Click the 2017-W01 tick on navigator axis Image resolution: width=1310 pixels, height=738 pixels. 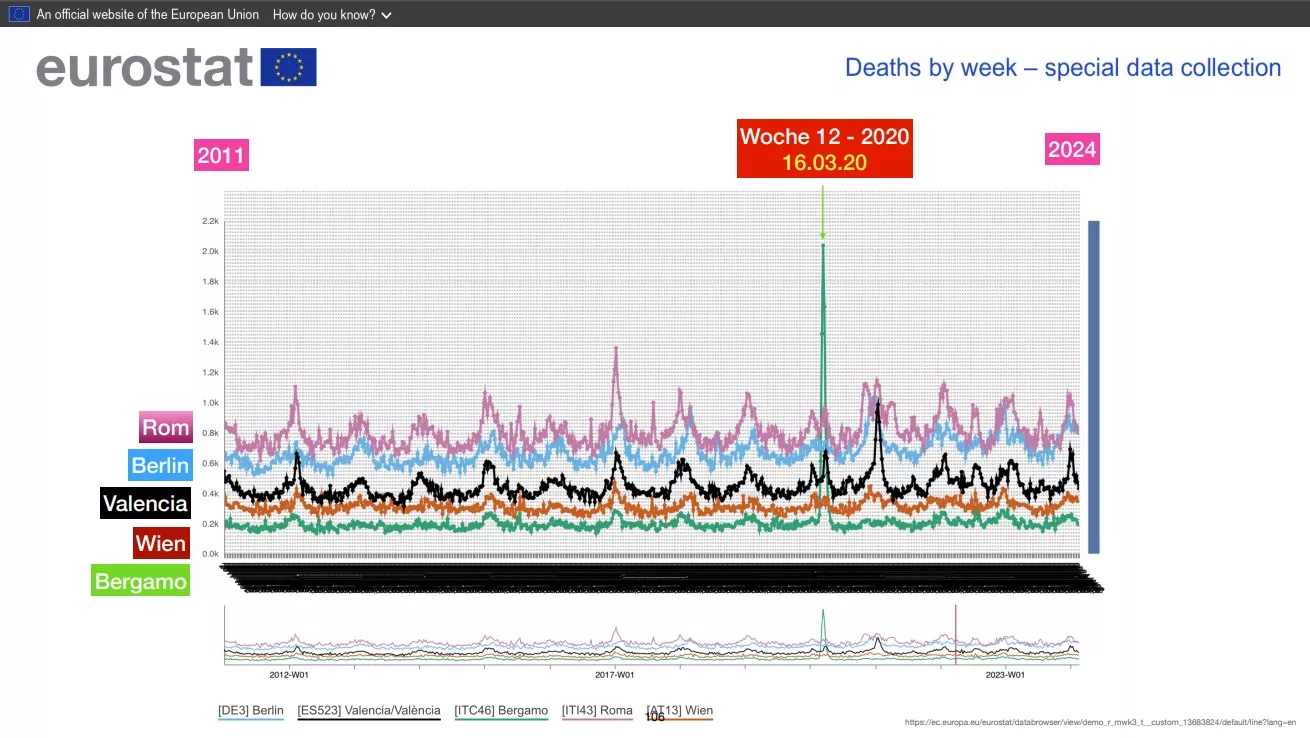[x=614, y=675]
